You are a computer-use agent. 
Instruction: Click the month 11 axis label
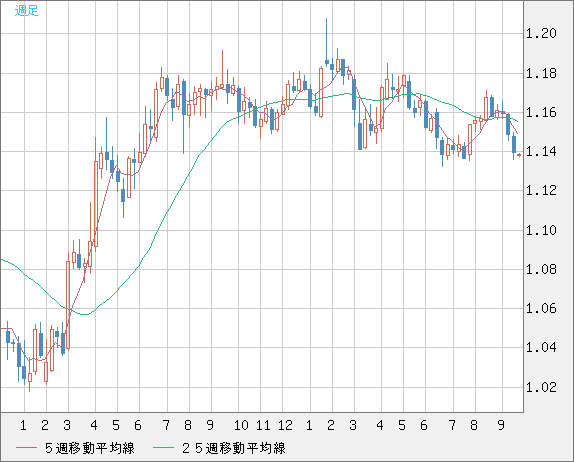[x=263, y=425]
